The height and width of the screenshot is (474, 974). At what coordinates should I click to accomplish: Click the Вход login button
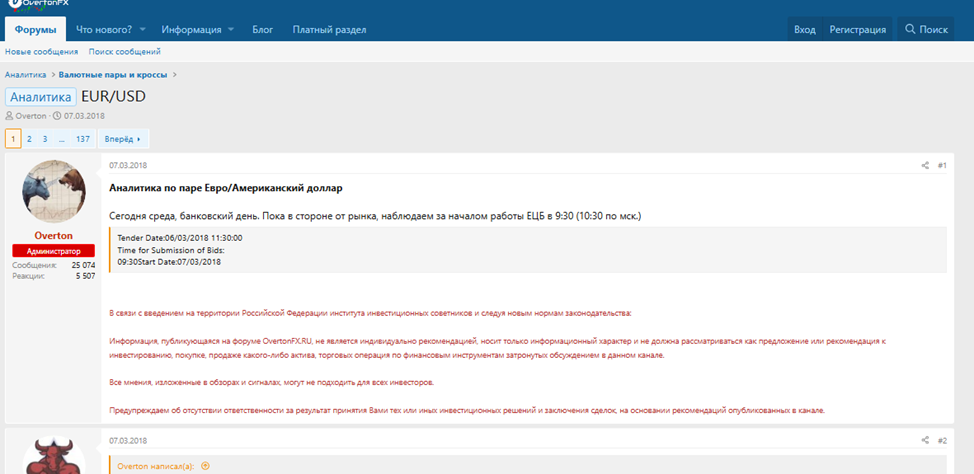point(805,29)
